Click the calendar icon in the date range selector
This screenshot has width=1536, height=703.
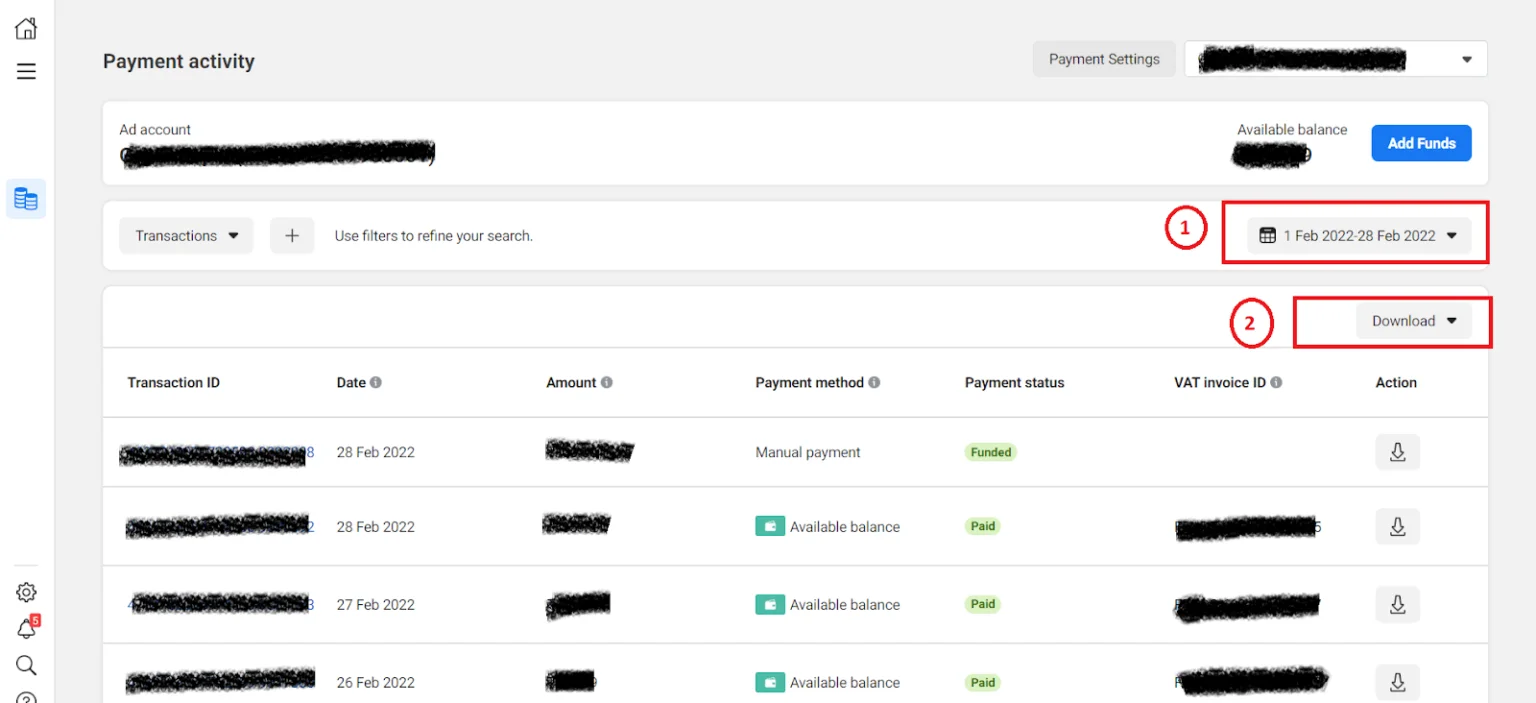(x=1267, y=235)
